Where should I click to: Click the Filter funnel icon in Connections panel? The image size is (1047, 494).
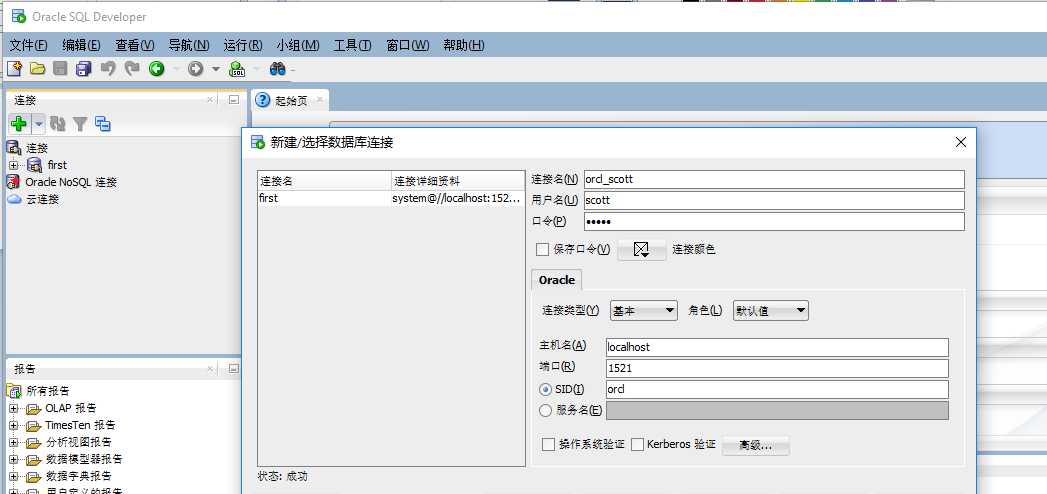pos(80,124)
